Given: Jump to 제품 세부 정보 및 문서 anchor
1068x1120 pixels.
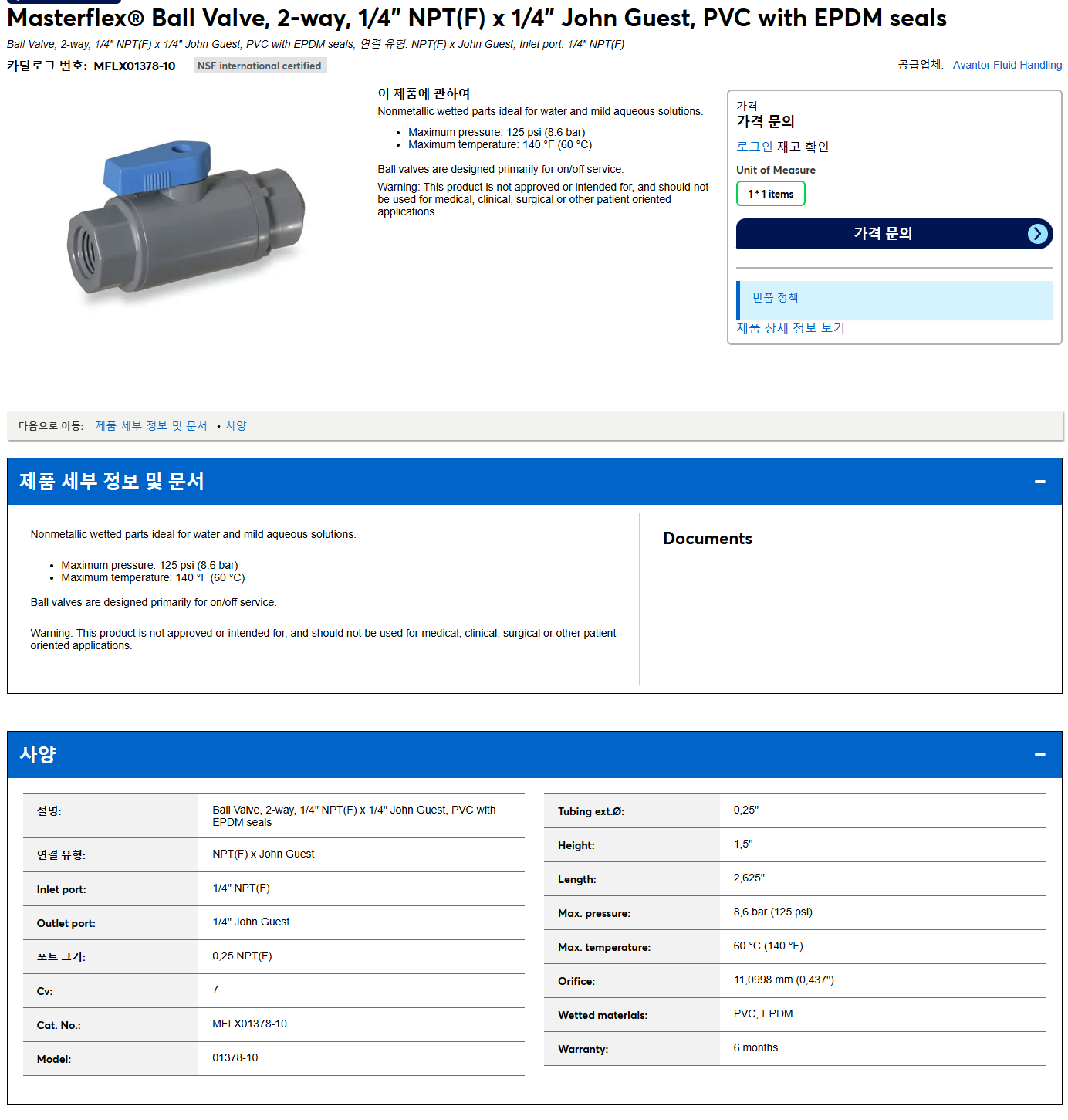Looking at the screenshot, I should pos(151,426).
